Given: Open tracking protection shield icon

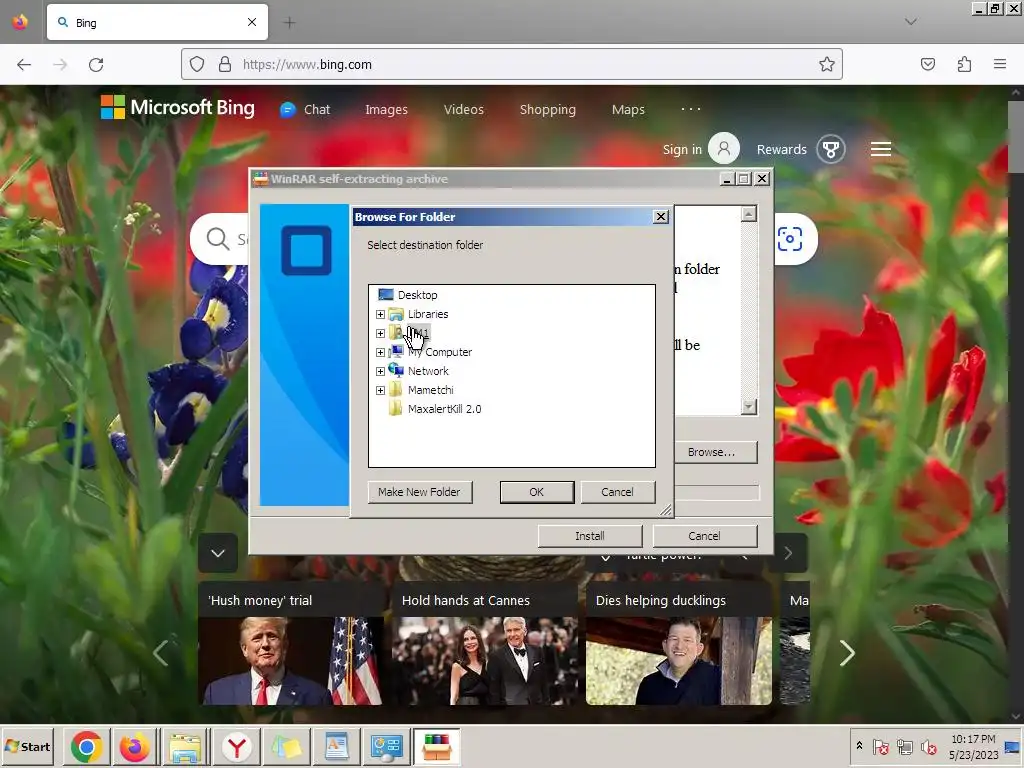Looking at the screenshot, I should [x=197, y=65].
